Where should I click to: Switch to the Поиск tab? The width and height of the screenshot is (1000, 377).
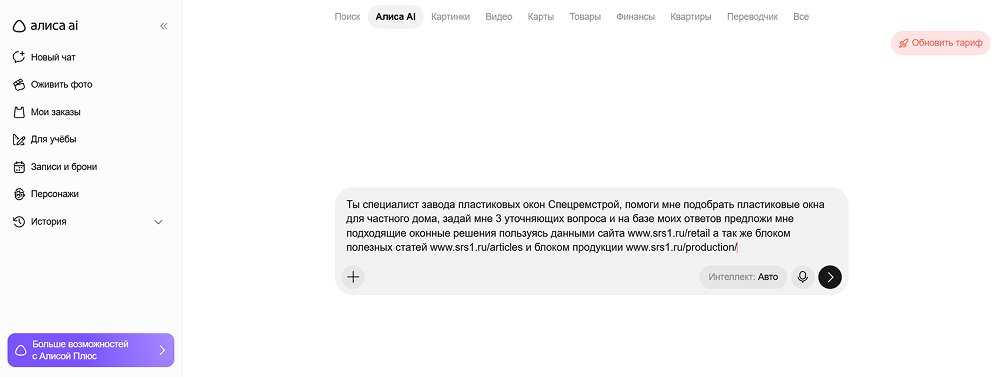[347, 17]
